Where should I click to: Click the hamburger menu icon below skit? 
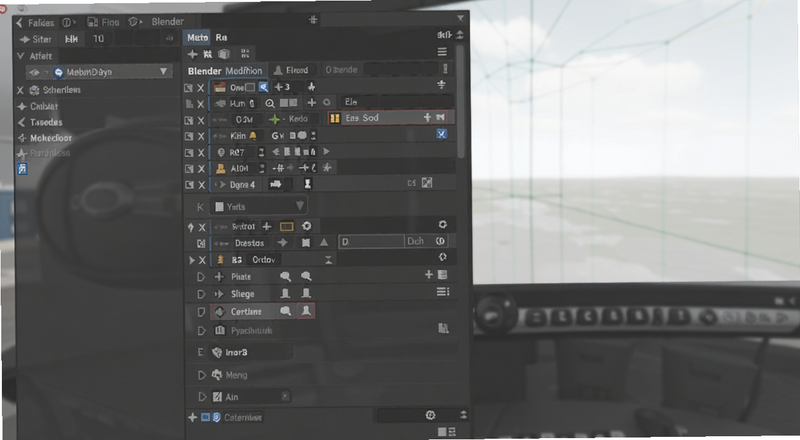[442, 52]
